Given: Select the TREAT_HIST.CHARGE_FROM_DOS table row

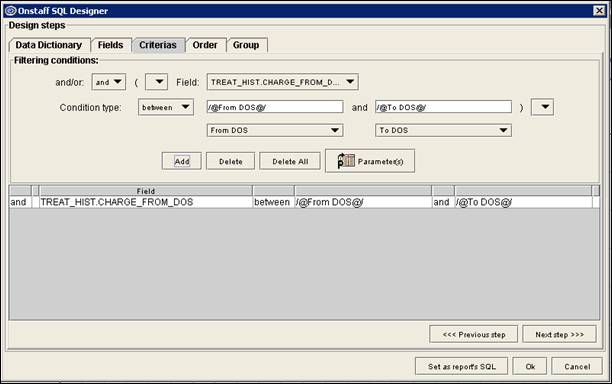Looking at the screenshot, I should (304, 202).
